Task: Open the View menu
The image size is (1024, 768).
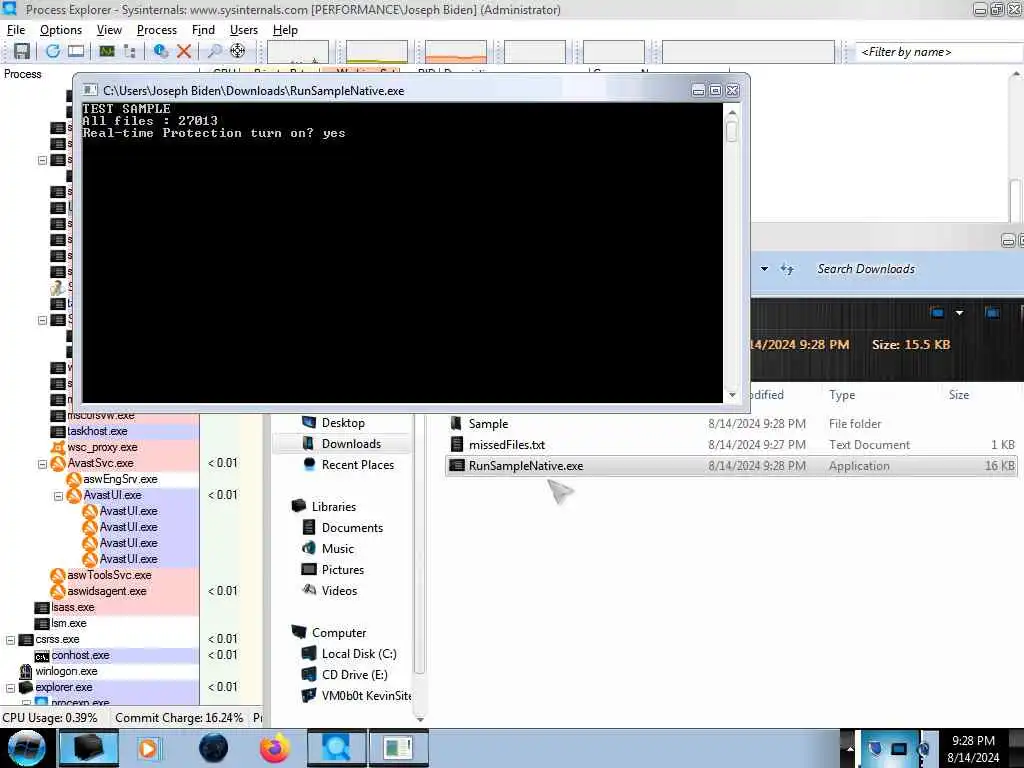Action: click(109, 30)
